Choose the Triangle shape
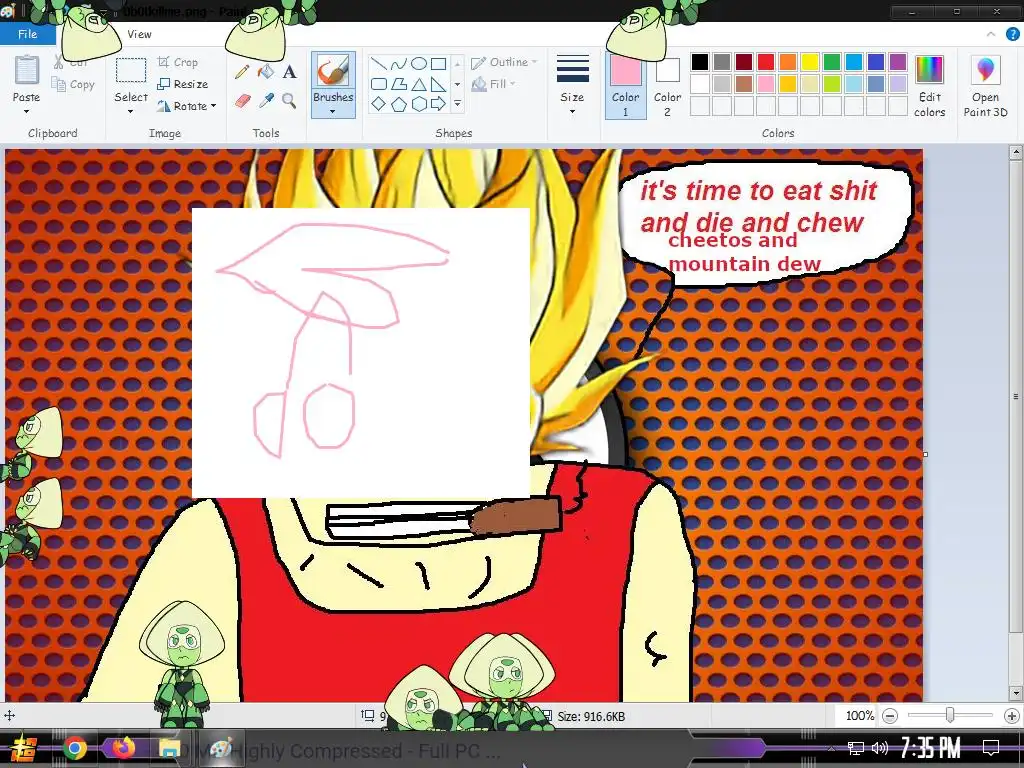Viewport: 1024px width, 768px height. (419, 84)
